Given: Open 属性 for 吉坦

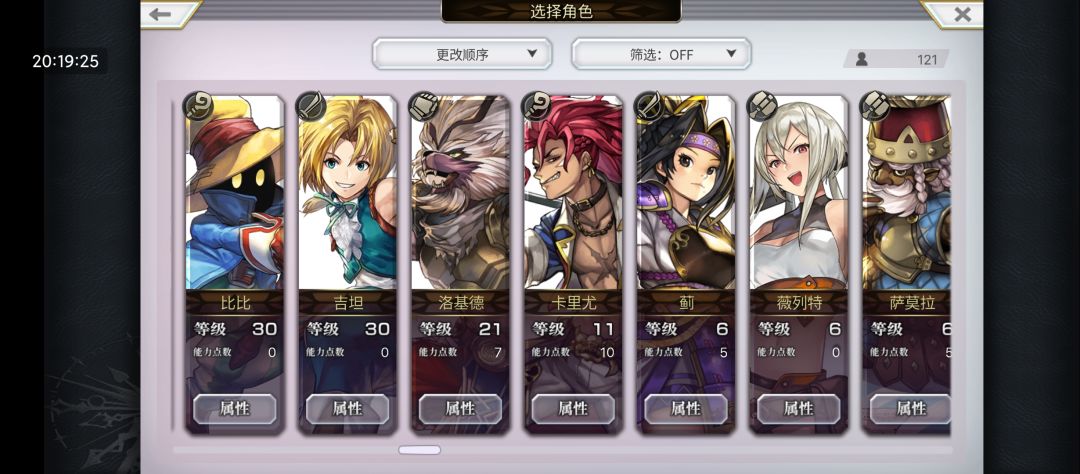Looking at the screenshot, I should coord(347,409).
